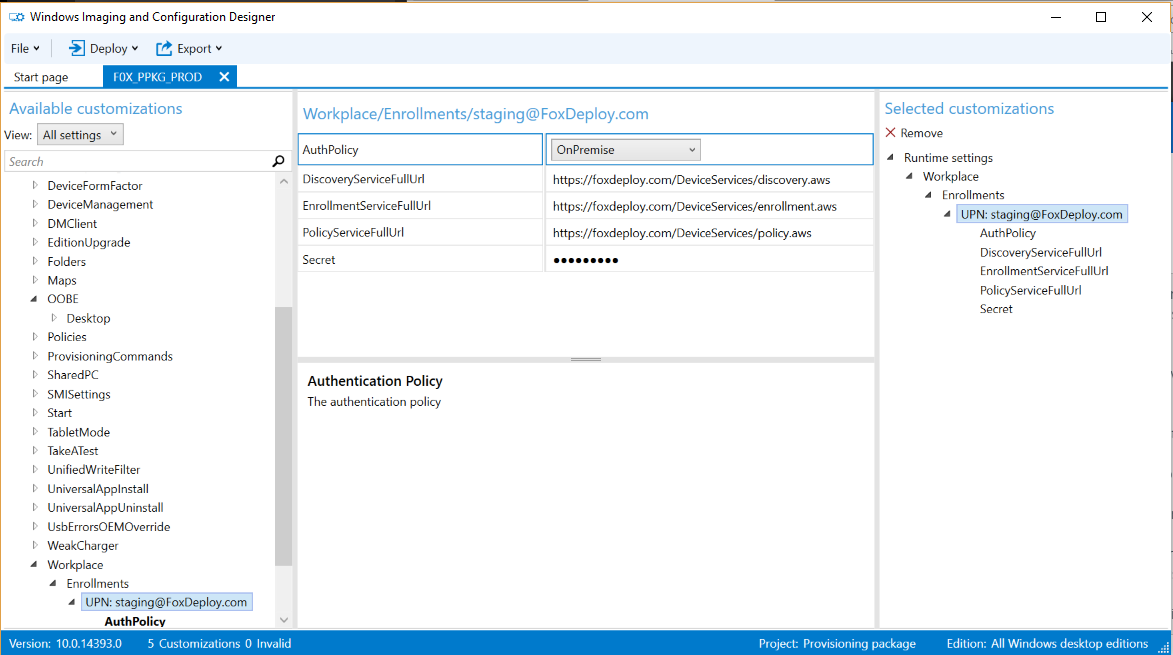Switch to the Start page tab

41,77
